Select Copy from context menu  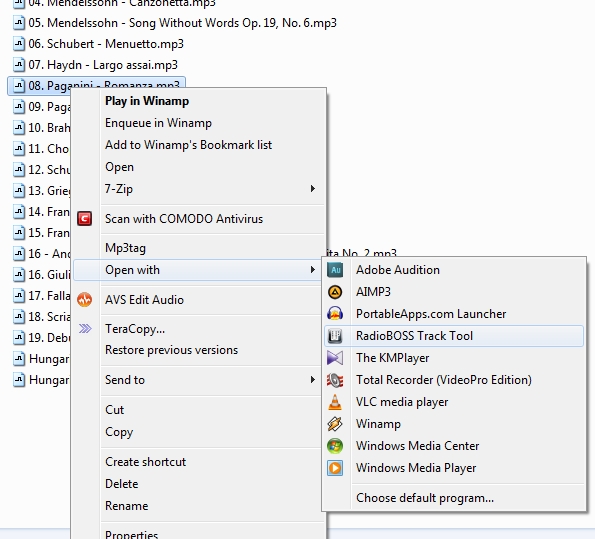(x=119, y=432)
